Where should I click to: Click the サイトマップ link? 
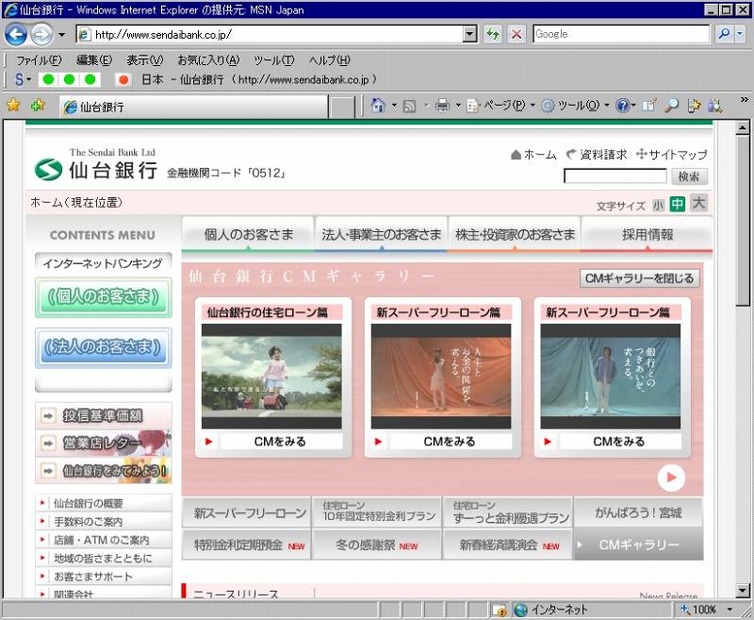(x=672, y=155)
